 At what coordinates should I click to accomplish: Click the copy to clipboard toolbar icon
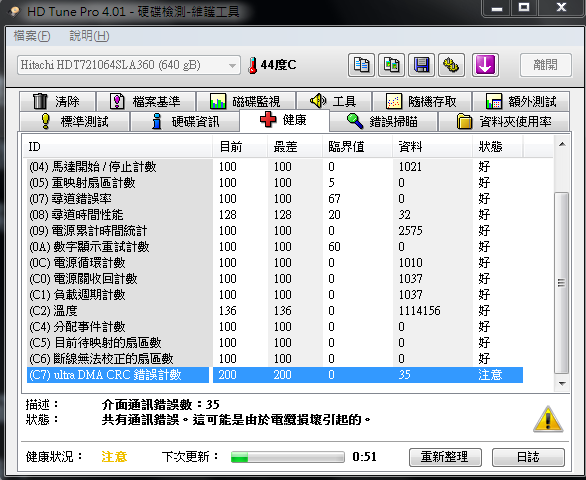tap(361, 65)
